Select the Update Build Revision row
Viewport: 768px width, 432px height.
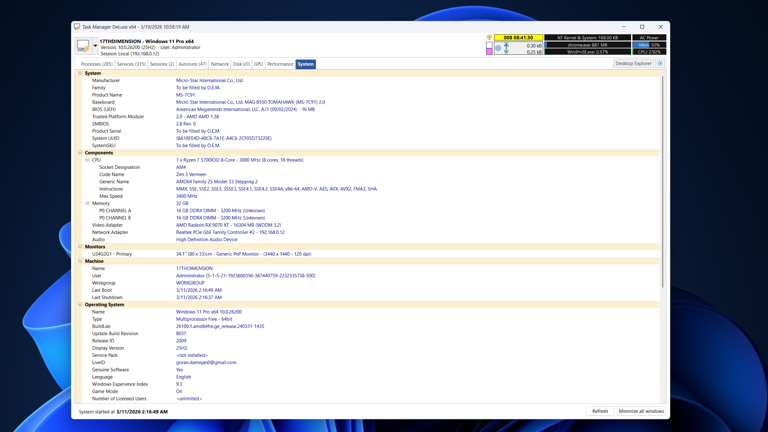[x=371, y=334]
